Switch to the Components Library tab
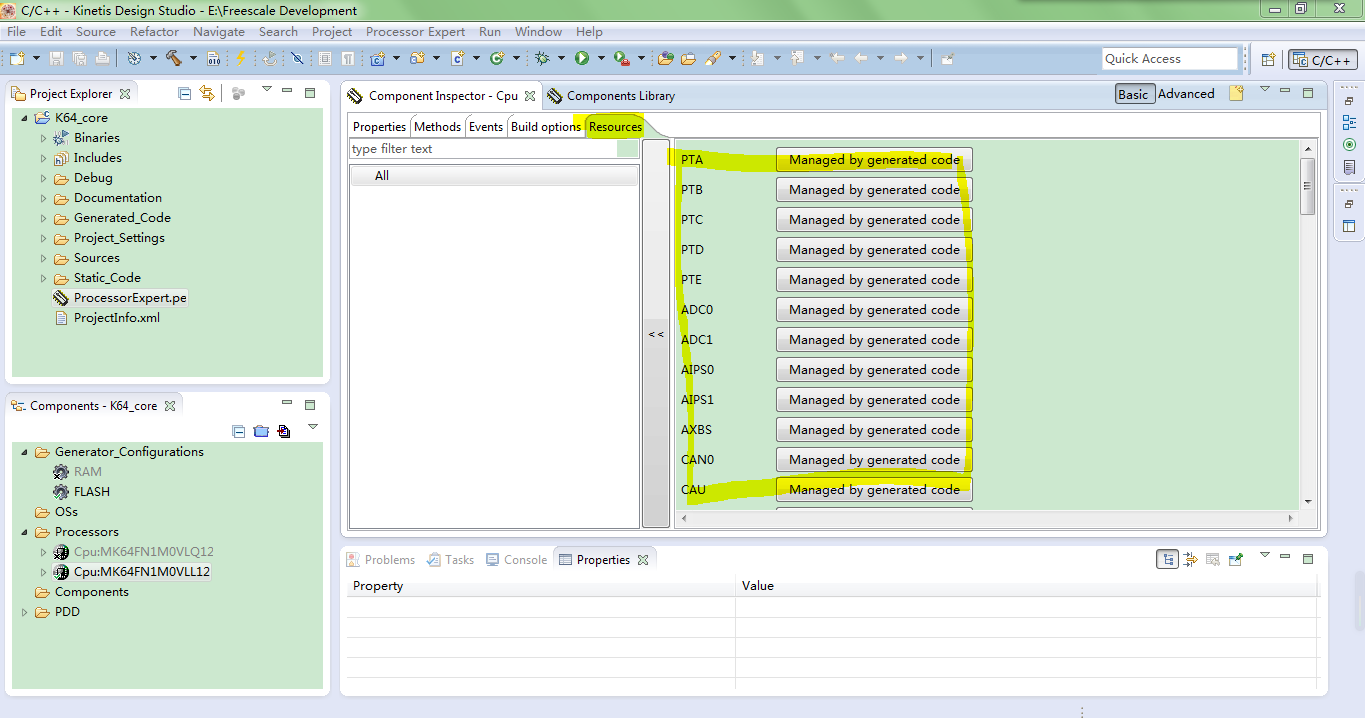Screen dimensions: 1365x718 pyautogui.click(x=611, y=96)
